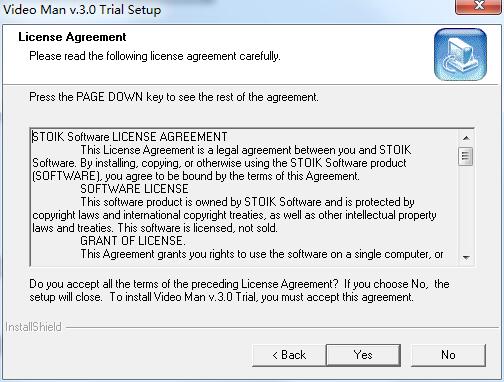Viewport: 504px width, 382px height.
Task: Click the Video Man installer computer icon
Action: pos(460,54)
